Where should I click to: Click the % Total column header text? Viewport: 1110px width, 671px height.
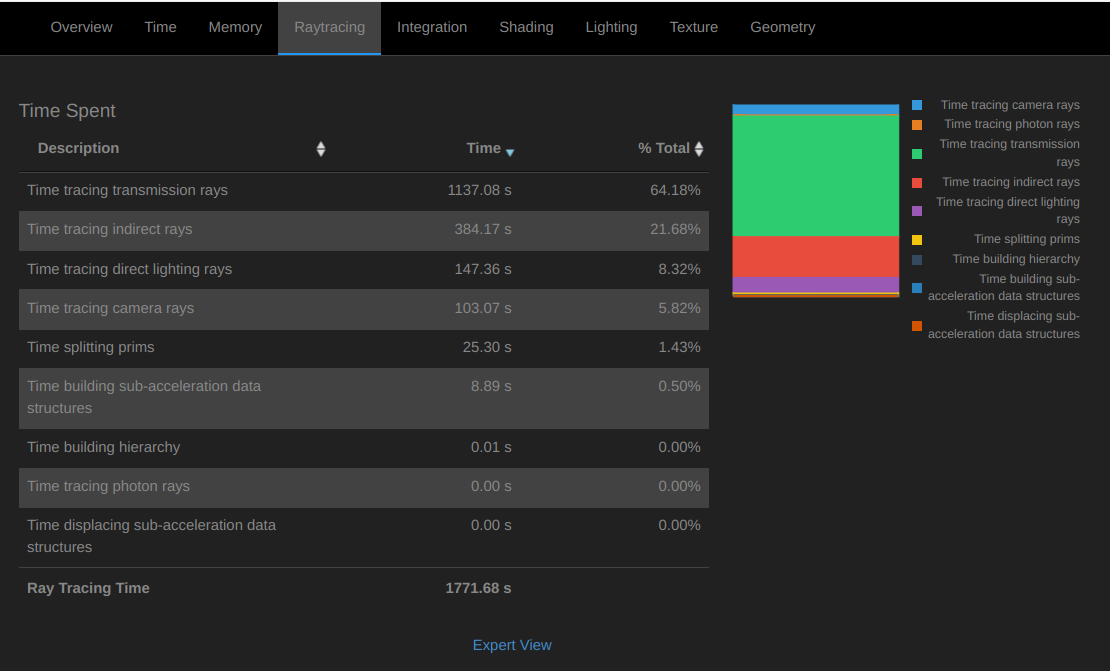663,148
